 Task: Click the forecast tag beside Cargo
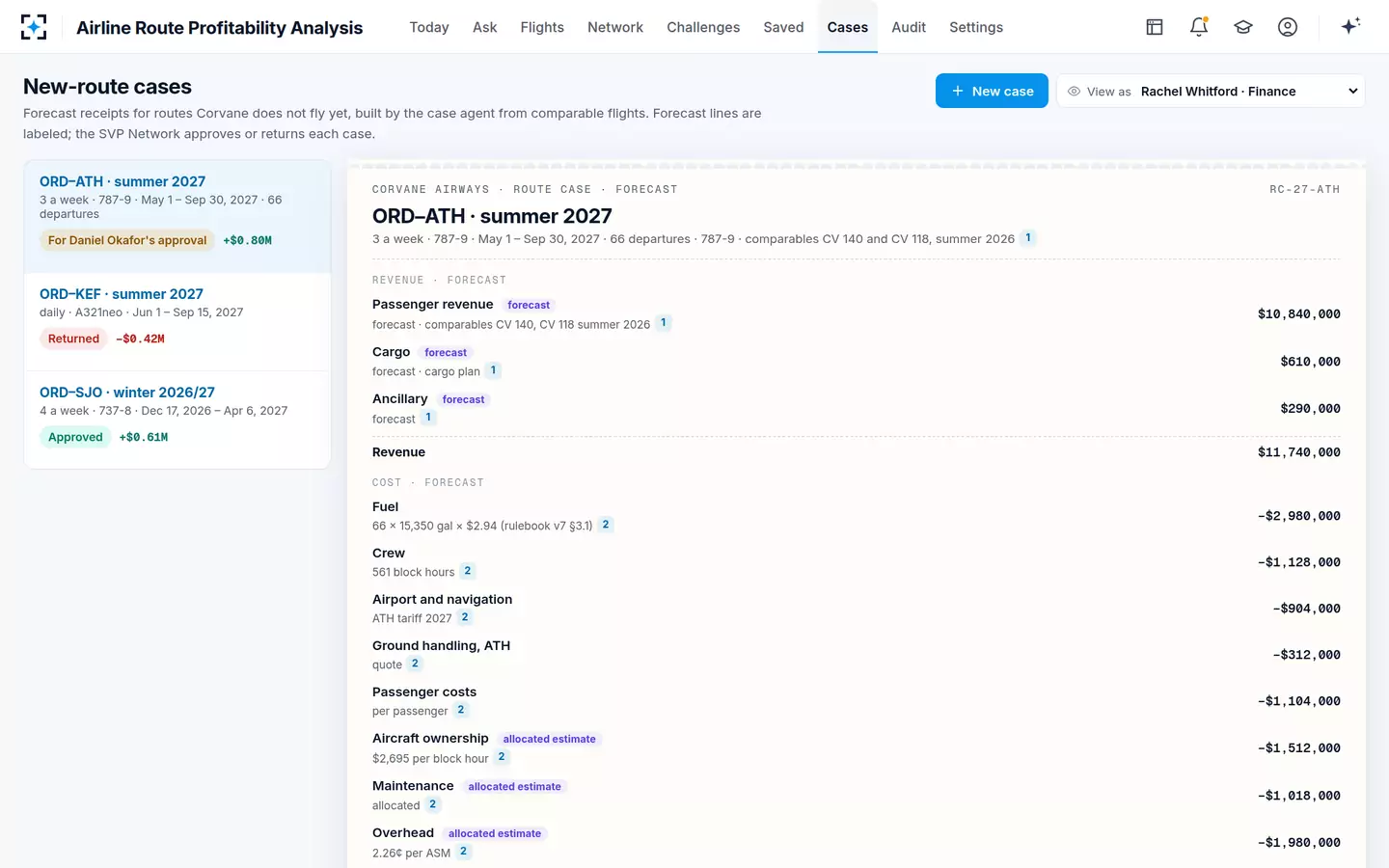click(446, 353)
